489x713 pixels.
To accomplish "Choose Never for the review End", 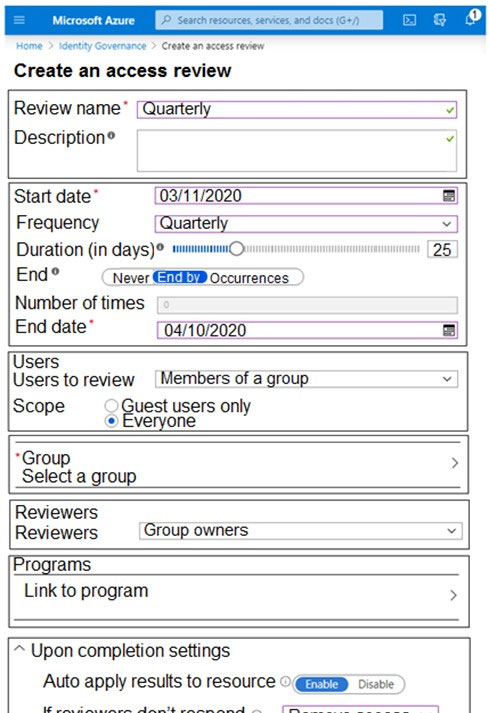I will 131,278.
